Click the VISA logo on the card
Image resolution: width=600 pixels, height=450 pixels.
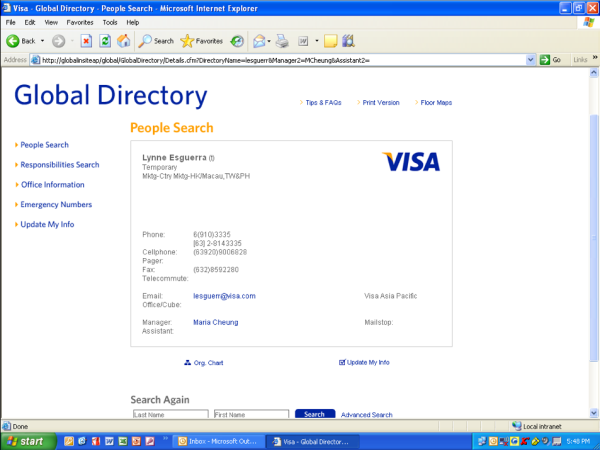coord(411,161)
